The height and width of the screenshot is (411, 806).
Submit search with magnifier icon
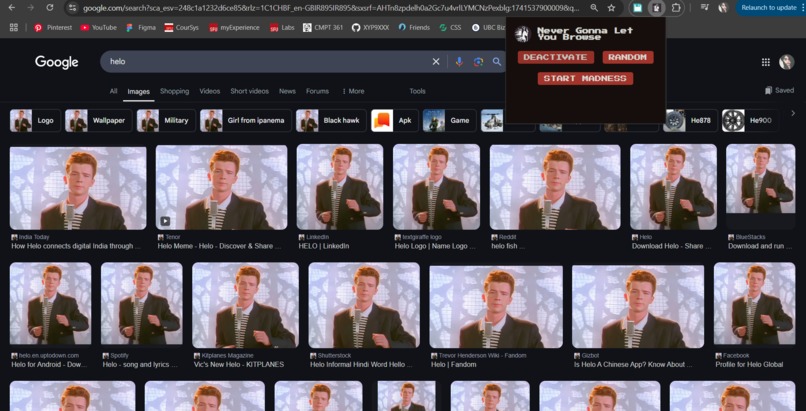[497, 62]
